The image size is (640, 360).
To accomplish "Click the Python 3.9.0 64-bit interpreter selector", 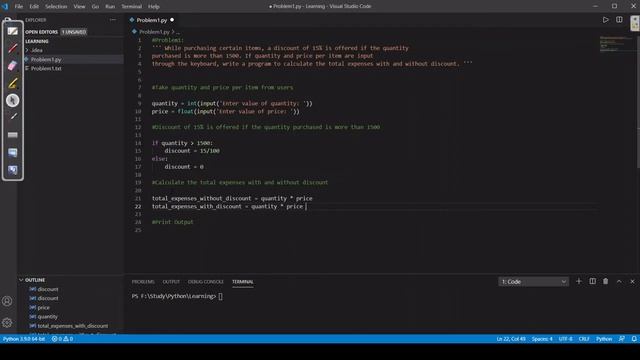I will pos(24,339).
